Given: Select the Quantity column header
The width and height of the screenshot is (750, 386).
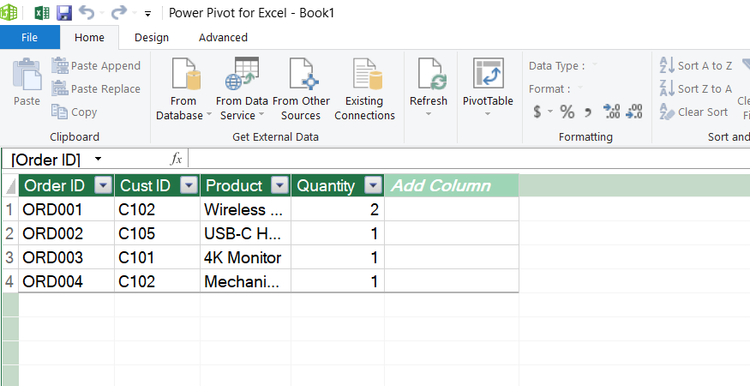Looking at the screenshot, I should 326,186.
